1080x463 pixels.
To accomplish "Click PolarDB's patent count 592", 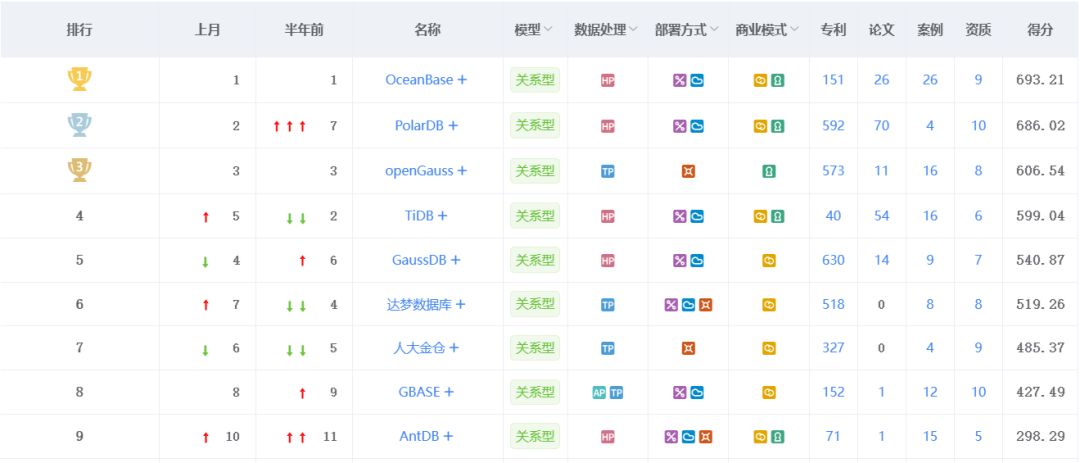I will (833, 126).
